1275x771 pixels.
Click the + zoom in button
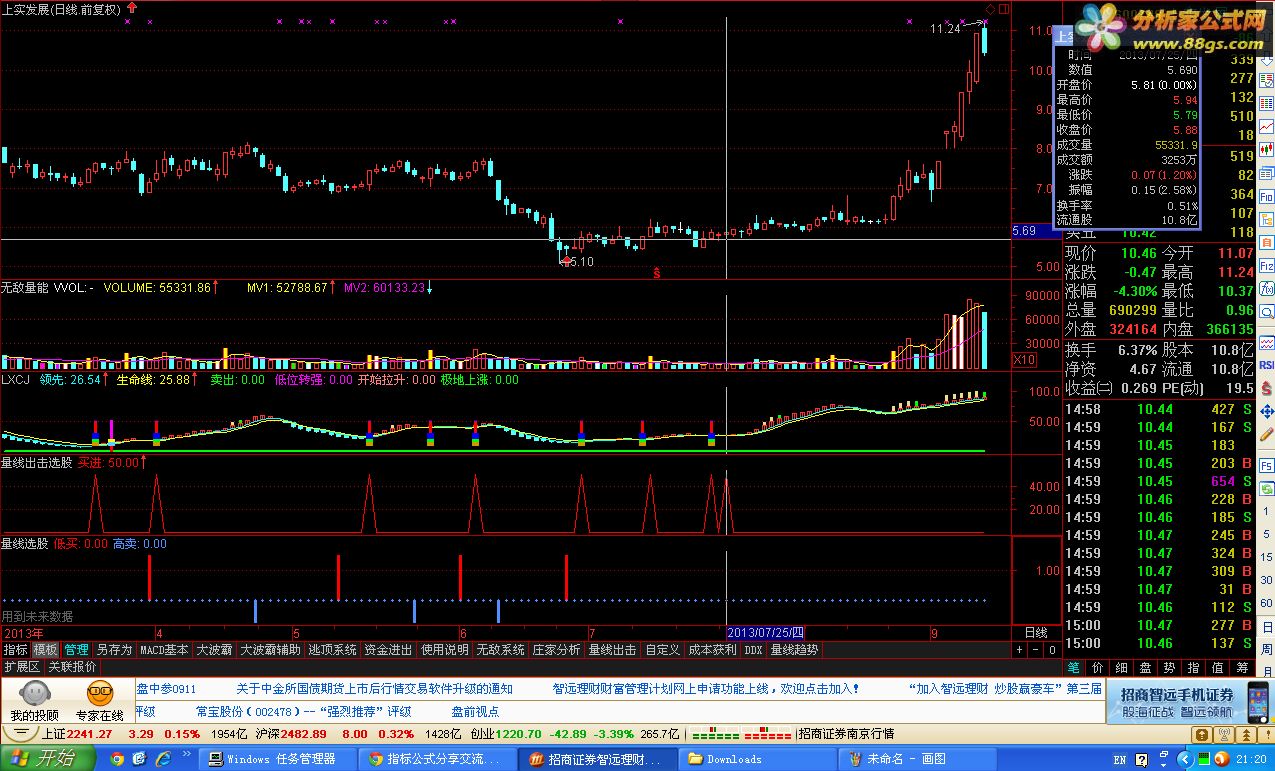1021,650
